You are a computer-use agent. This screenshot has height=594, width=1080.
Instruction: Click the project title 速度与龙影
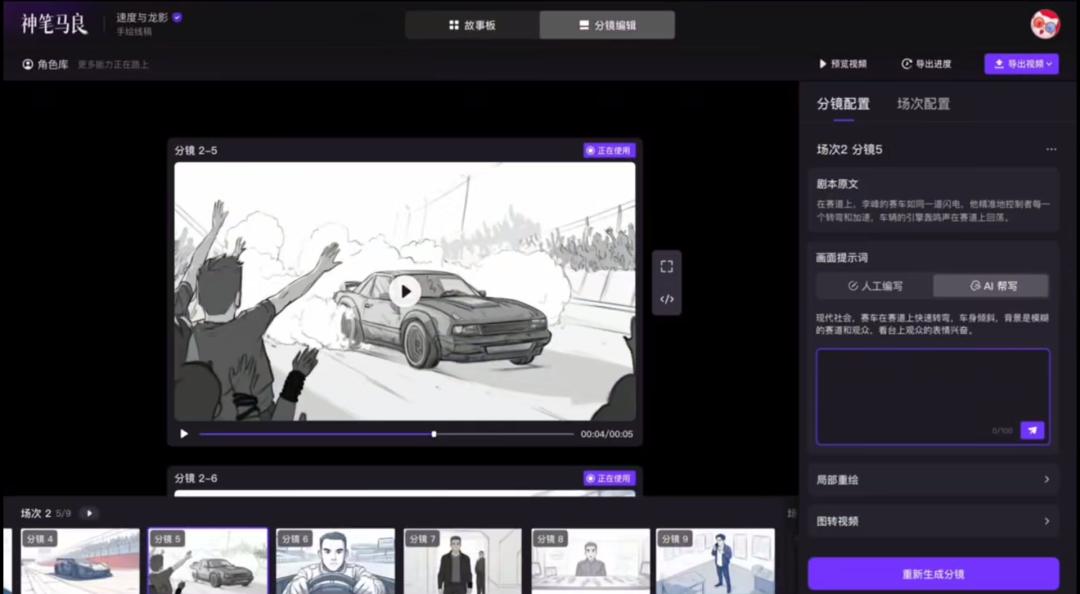tap(142, 18)
